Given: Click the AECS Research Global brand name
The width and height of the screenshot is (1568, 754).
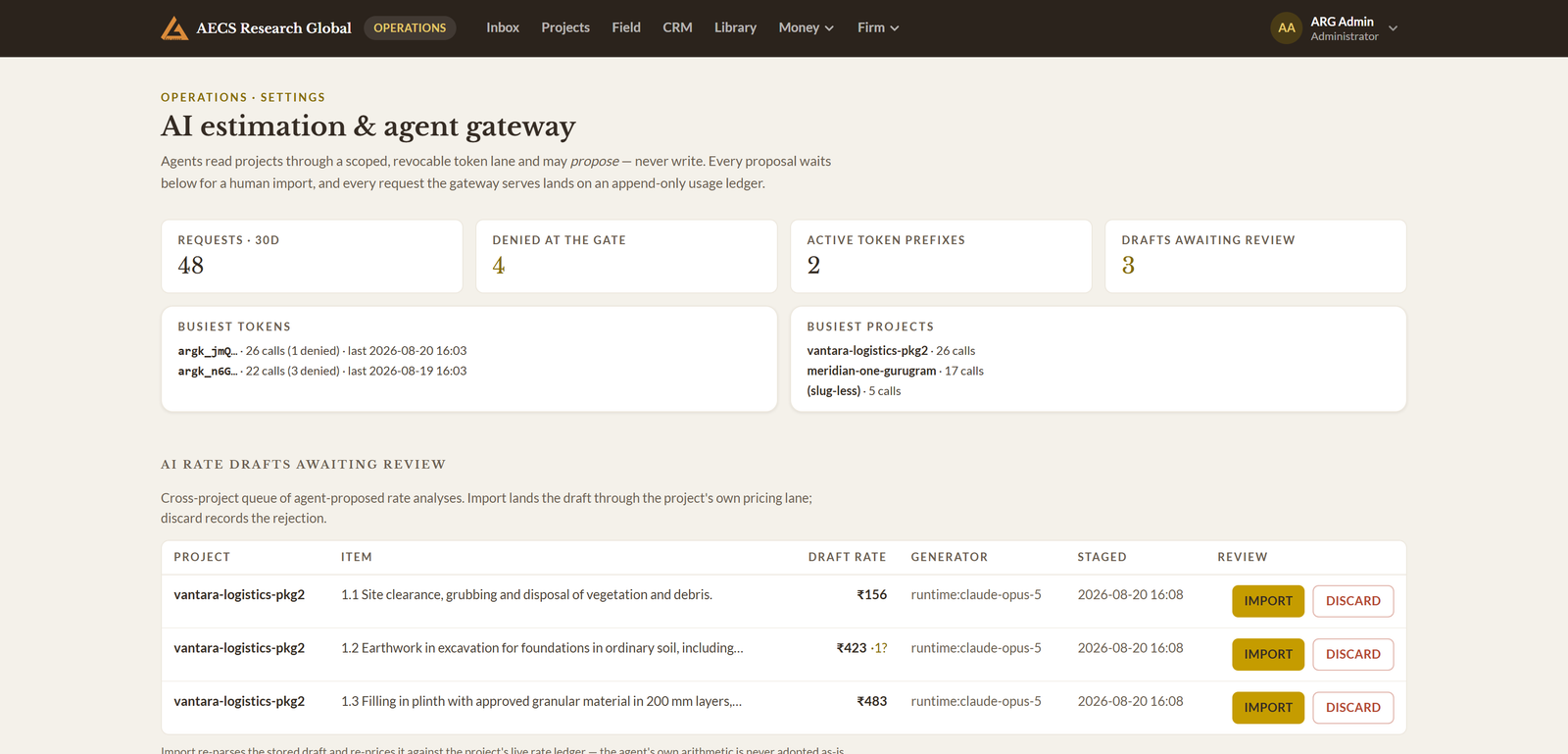Looking at the screenshot, I should pos(273,28).
